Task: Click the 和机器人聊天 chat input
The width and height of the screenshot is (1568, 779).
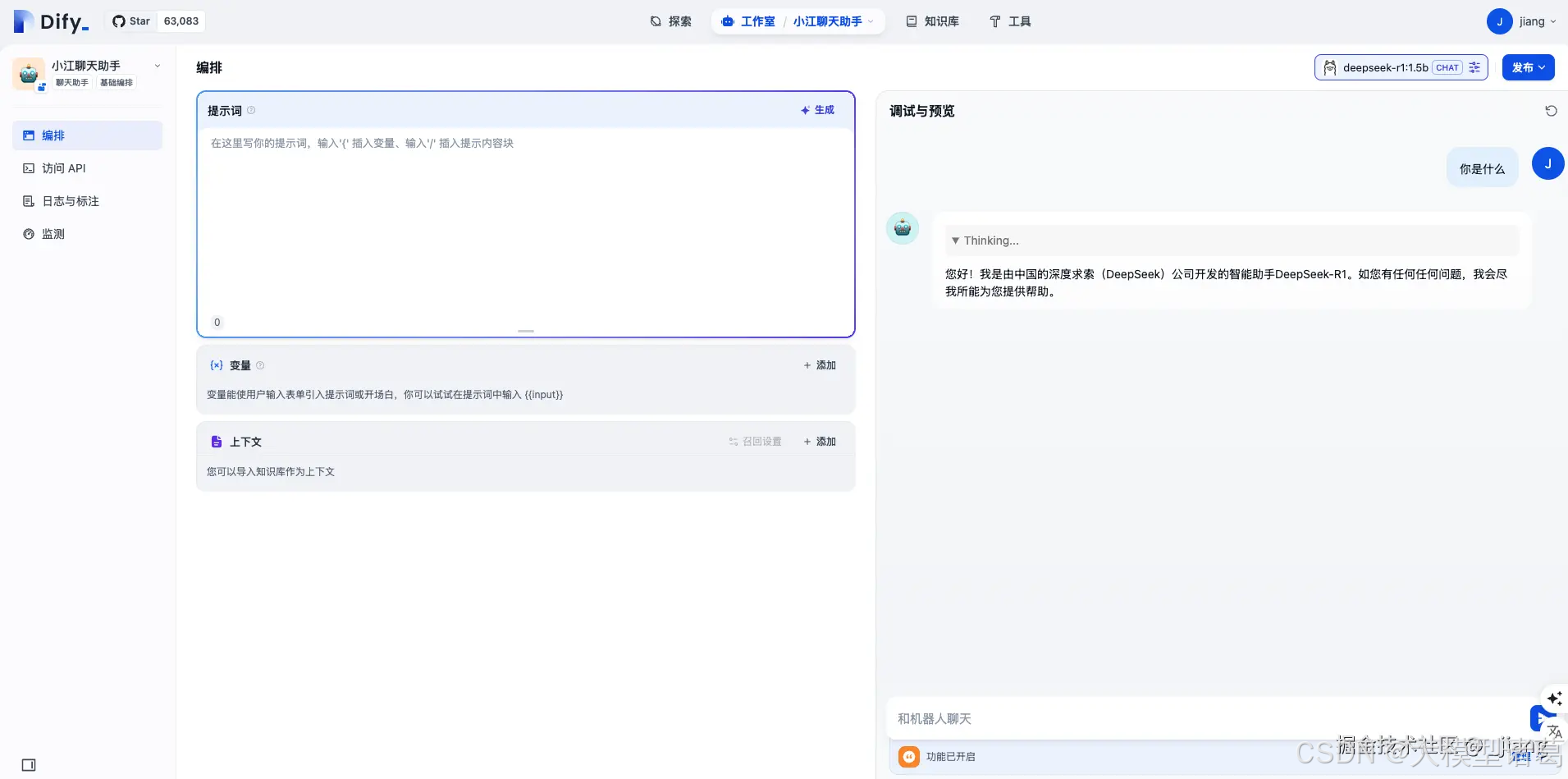Action: point(1067,717)
